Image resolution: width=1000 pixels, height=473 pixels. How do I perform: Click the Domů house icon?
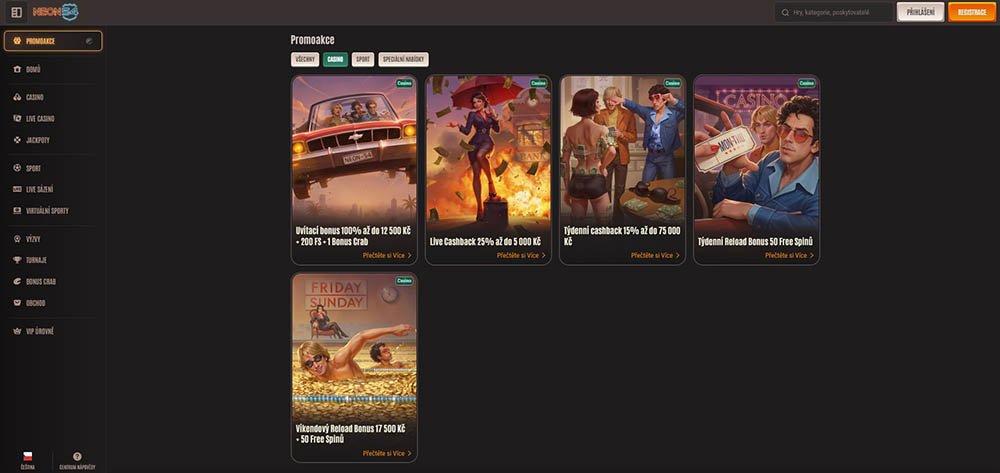click(17, 69)
